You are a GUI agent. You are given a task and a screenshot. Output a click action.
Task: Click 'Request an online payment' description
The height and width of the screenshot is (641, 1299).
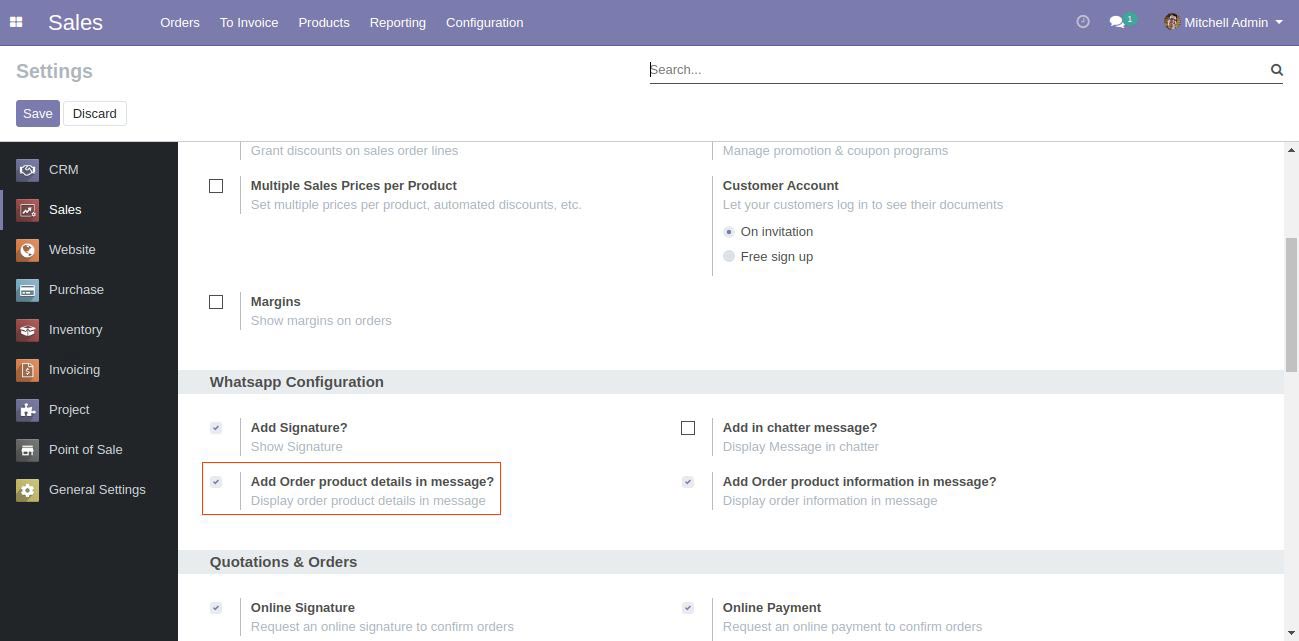pyautogui.click(x=852, y=627)
